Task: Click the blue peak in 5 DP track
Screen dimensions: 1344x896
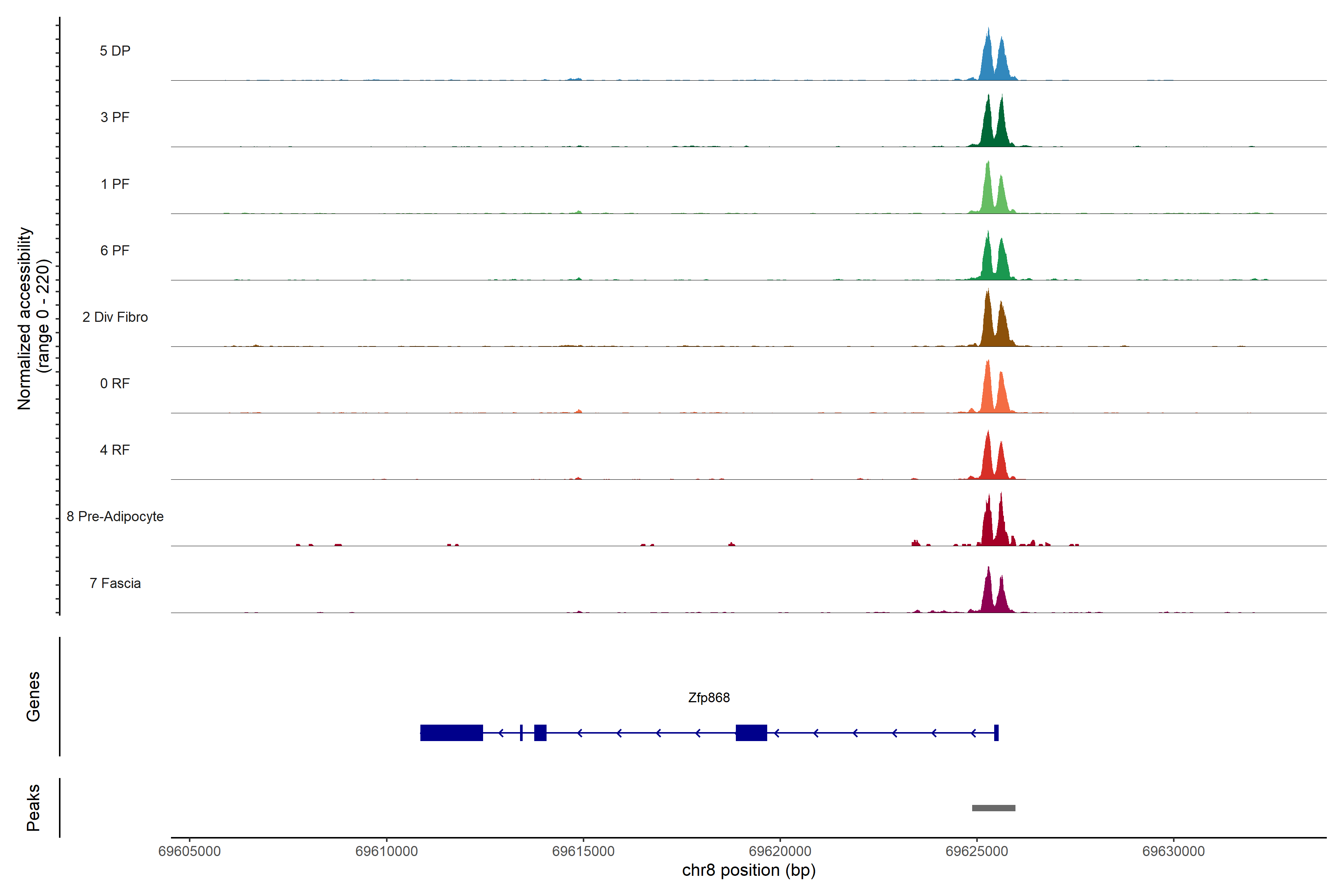Action: pos(987,63)
